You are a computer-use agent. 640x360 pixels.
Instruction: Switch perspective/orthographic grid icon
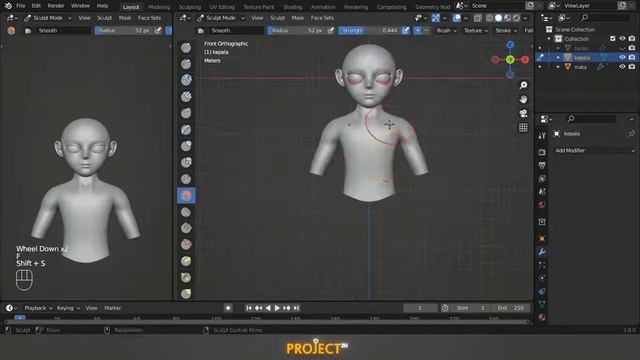[x=523, y=128]
